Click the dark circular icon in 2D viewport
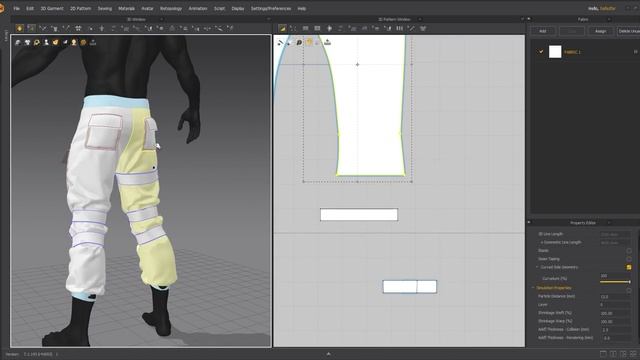The width and height of the screenshot is (640, 360). (299, 42)
